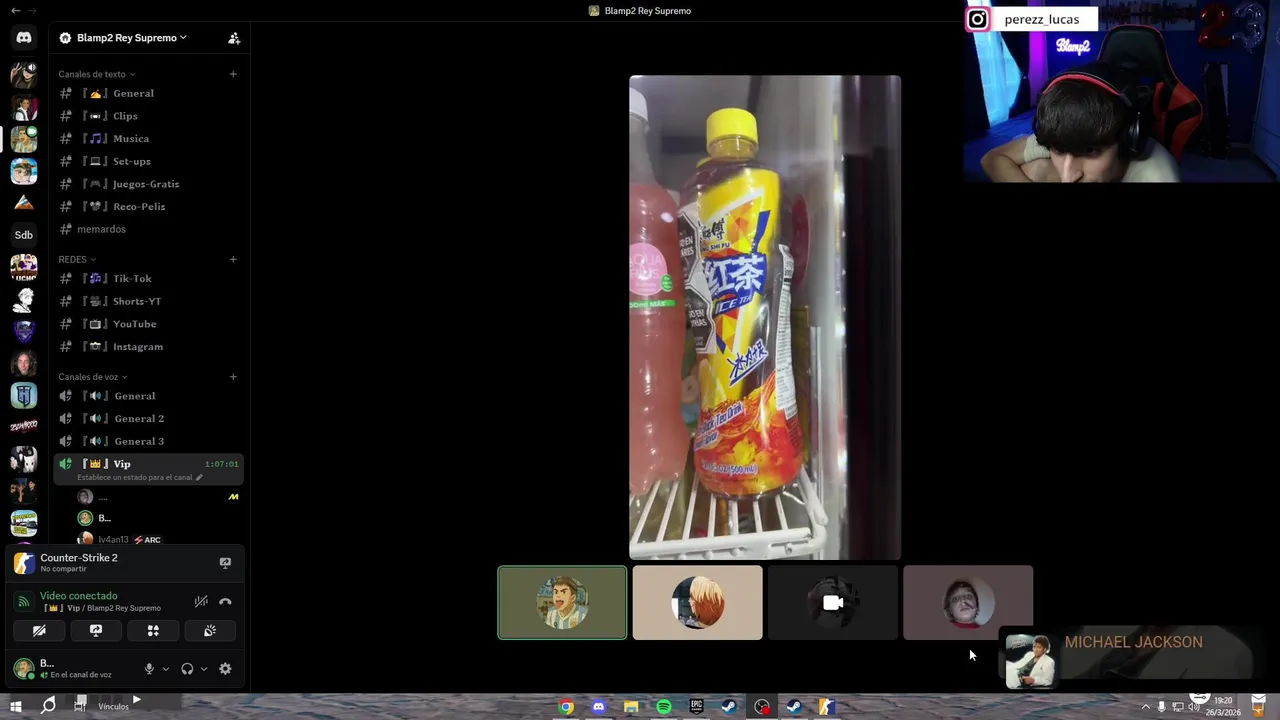The width and height of the screenshot is (1280, 720).
Task: Share Counter-Strike 2 screen icon
Action: 225,563
